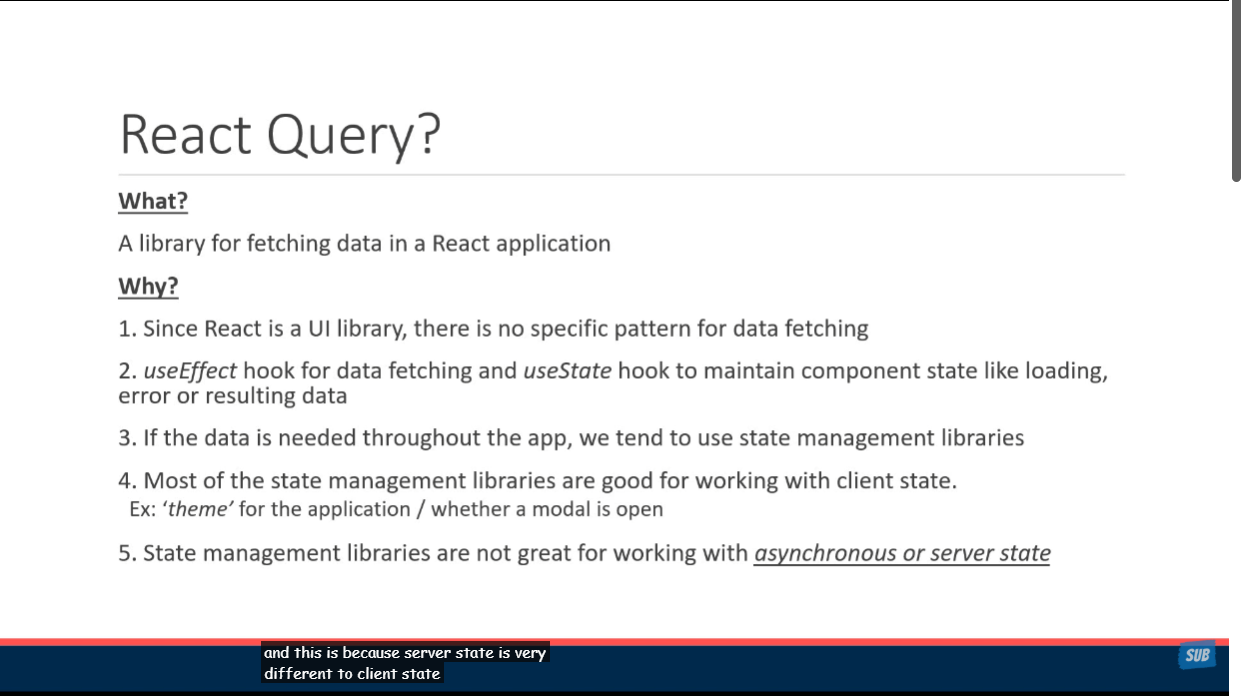This screenshot has height=696, width=1244.
Task: Click 'error or resulting data' text line
Action: pyautogui.click(x=232, y=396)
